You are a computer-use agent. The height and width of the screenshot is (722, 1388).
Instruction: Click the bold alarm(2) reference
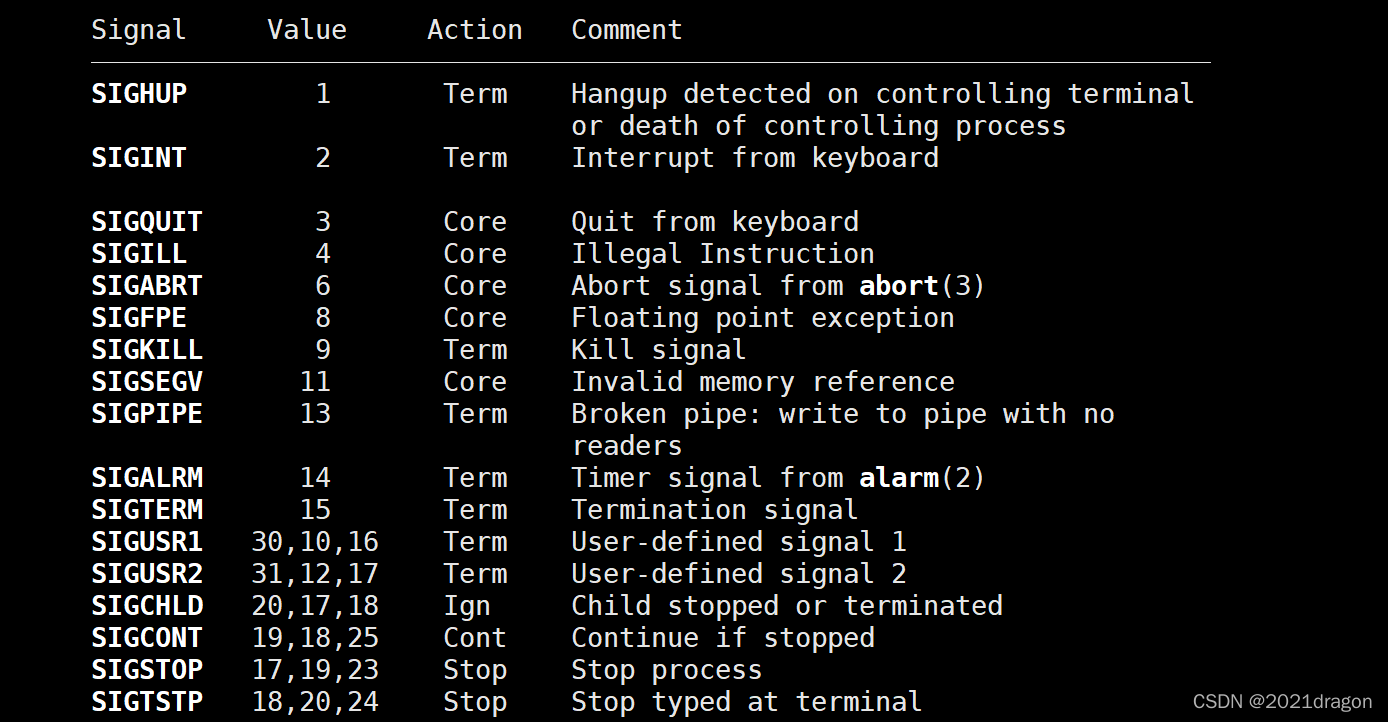click(921, 478)
